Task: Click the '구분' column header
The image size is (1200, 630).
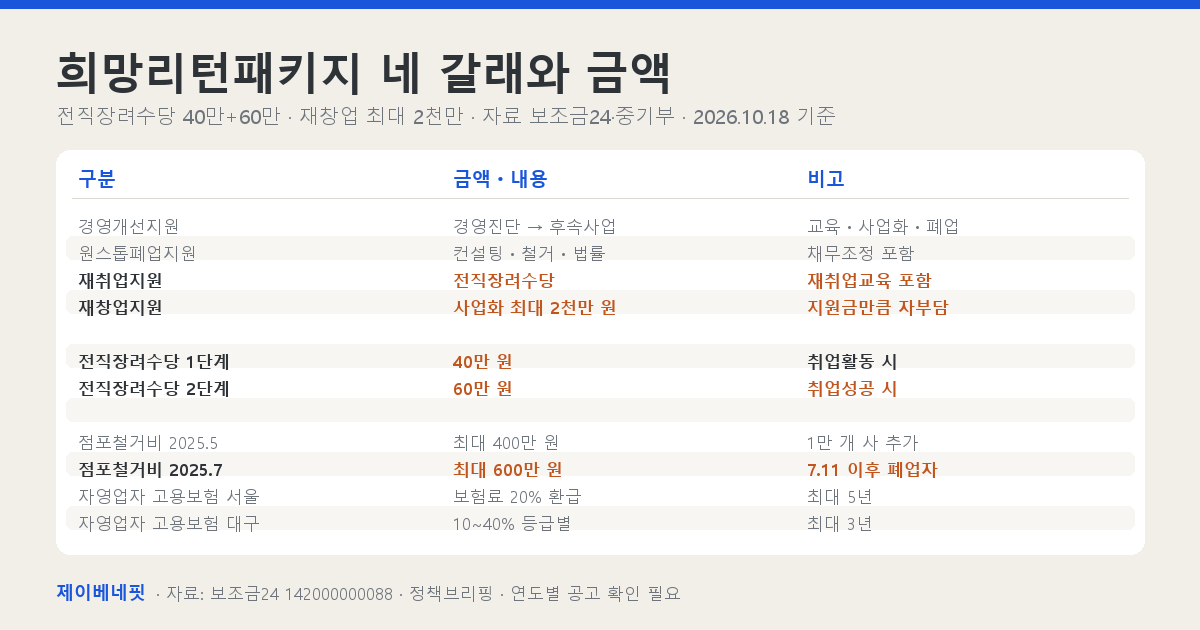Action: click(97, 179)
